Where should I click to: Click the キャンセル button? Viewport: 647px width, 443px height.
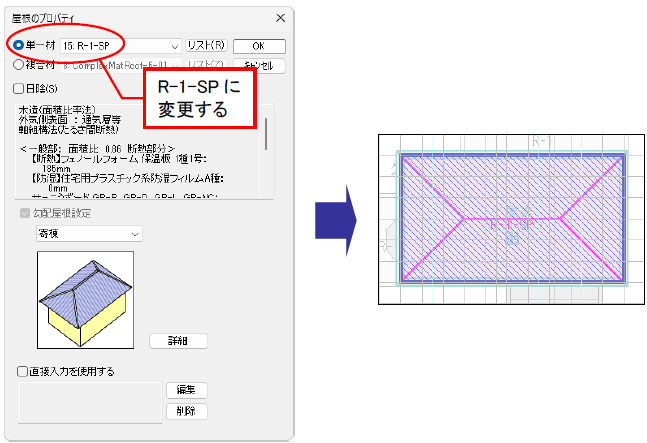click(x=259, y=66)
